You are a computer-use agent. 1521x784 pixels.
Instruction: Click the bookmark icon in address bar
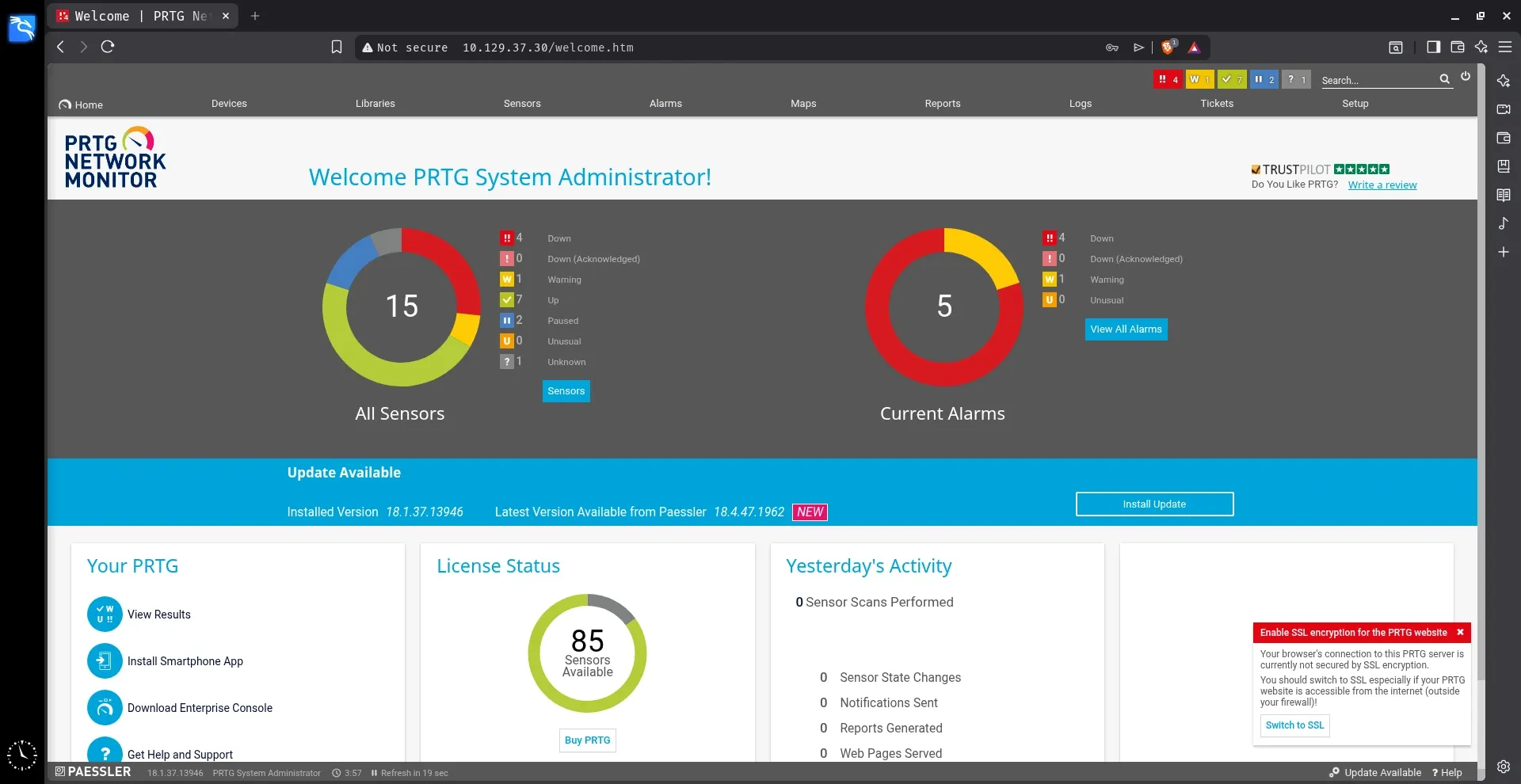337,48
